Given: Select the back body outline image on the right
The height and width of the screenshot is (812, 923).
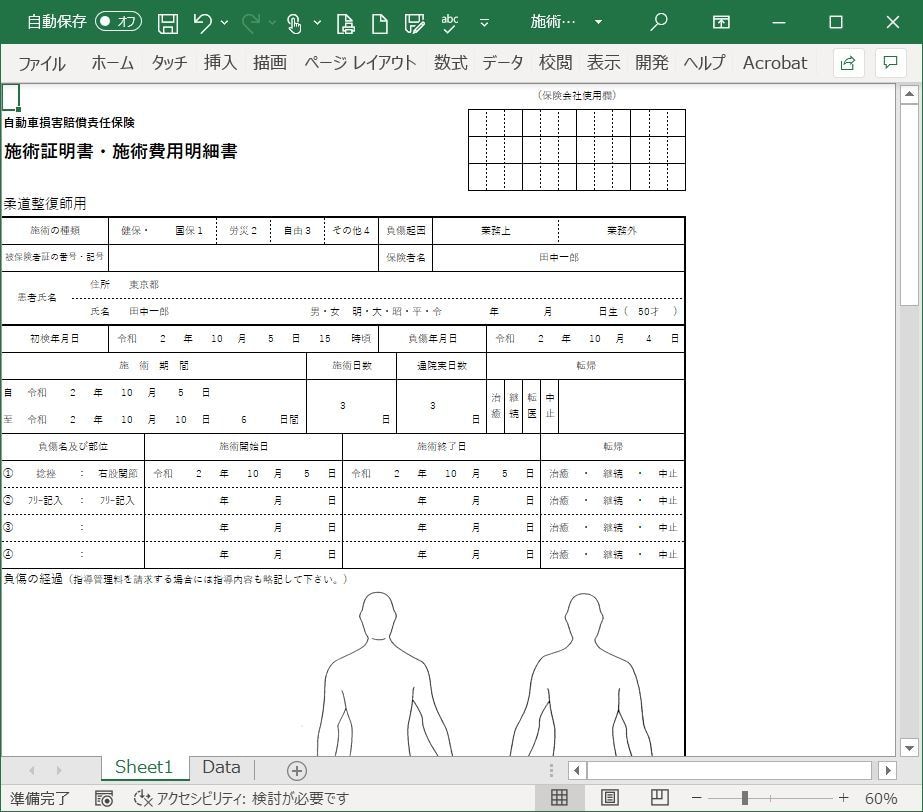Looking at the screenshot, I should coord(581,674).
